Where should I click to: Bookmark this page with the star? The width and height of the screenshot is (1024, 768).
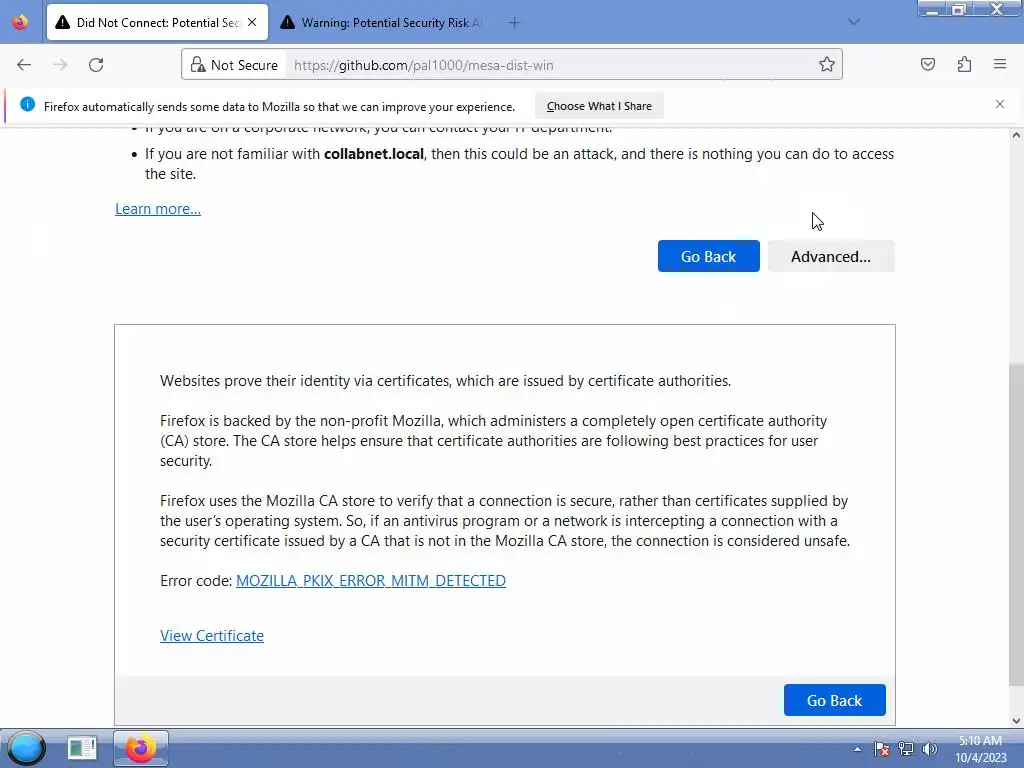pyautogui.click(x=827, y=64)
